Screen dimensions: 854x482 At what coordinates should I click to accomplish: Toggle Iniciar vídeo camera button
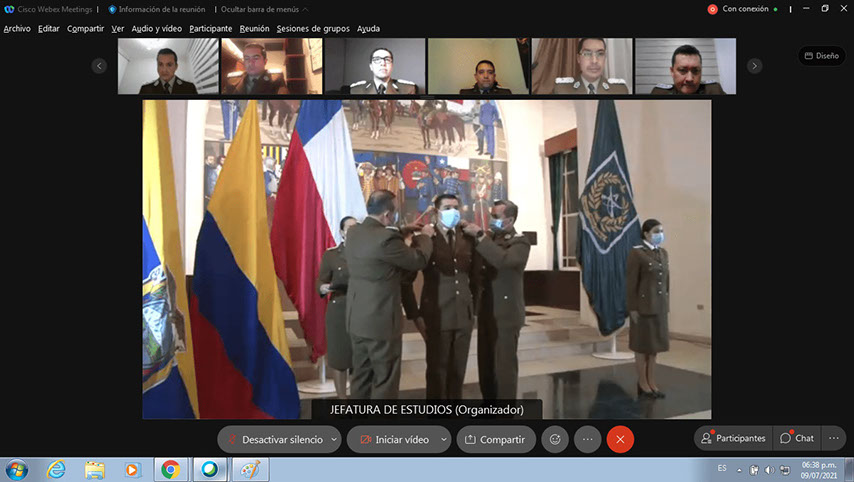point(394,439)
